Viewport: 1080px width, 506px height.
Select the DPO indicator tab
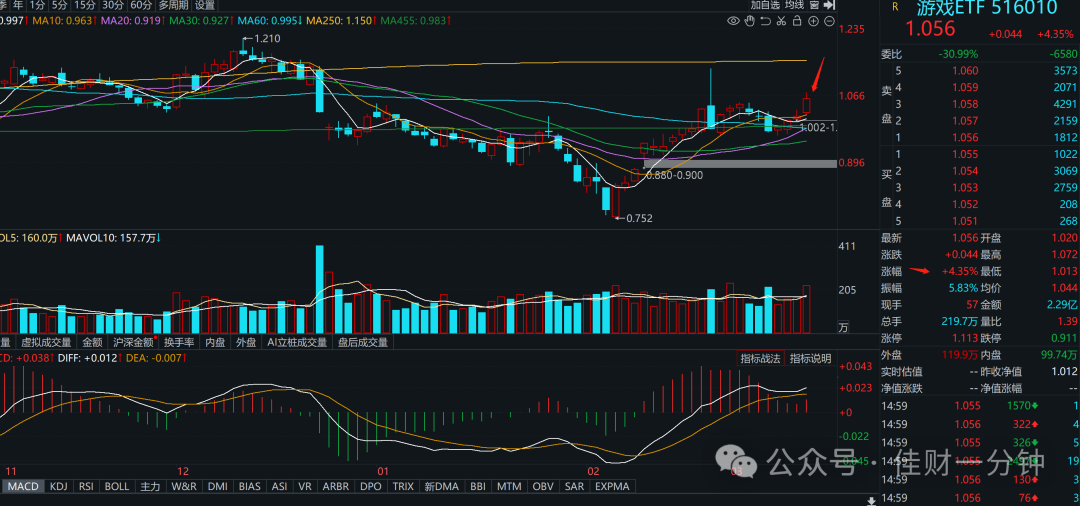pyautogui.click(x=371, y=486)
